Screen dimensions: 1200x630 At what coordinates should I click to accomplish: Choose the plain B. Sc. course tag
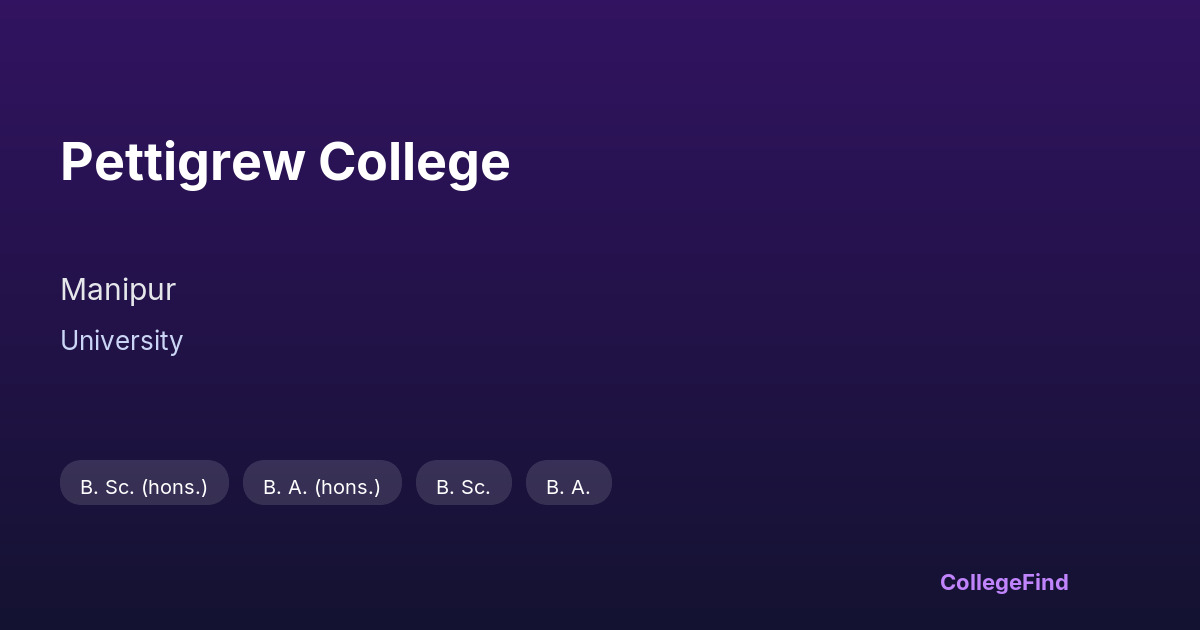463,486
